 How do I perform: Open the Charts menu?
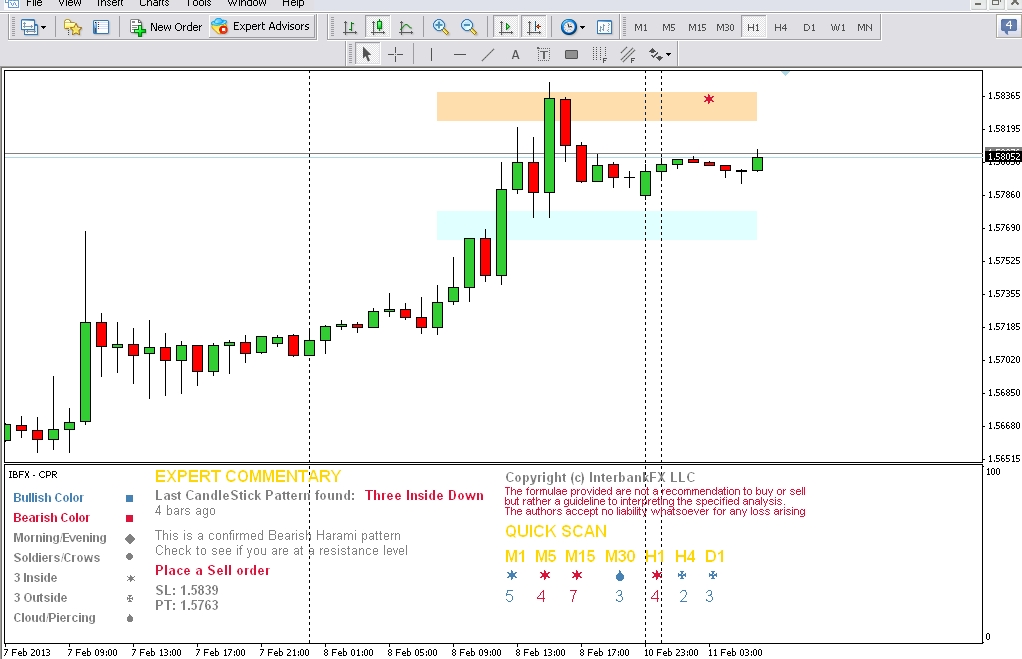(x=154, y=3)
